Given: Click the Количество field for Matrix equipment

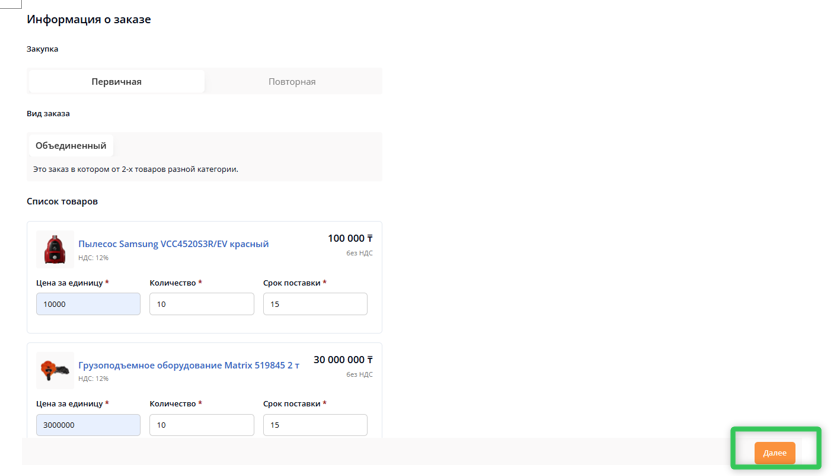Looking at the screenshot, I should (201, 425).
